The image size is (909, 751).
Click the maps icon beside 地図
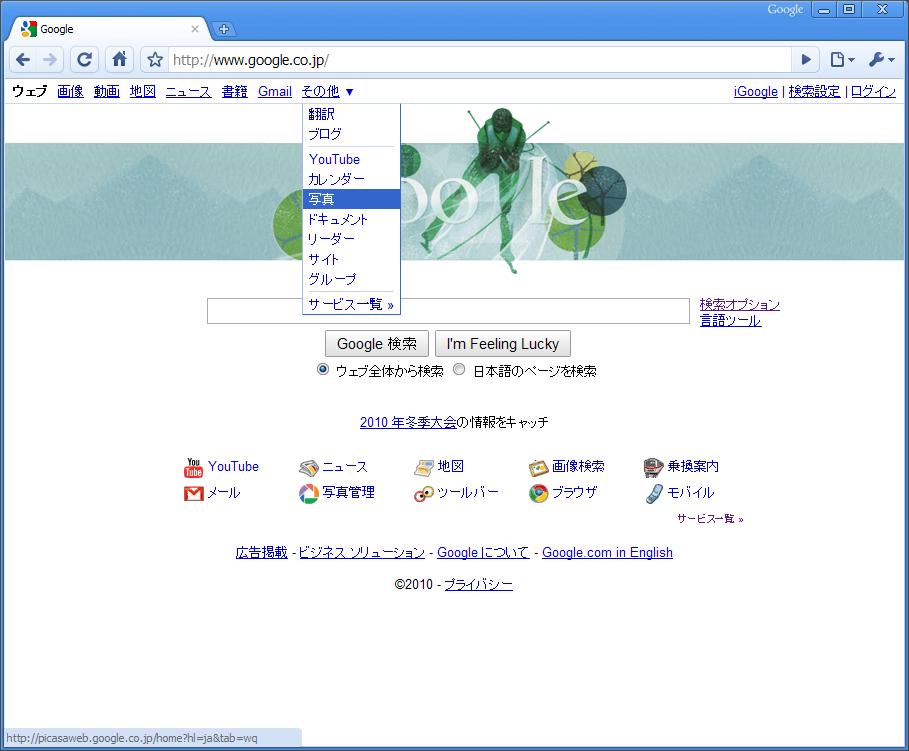point(424,467)
